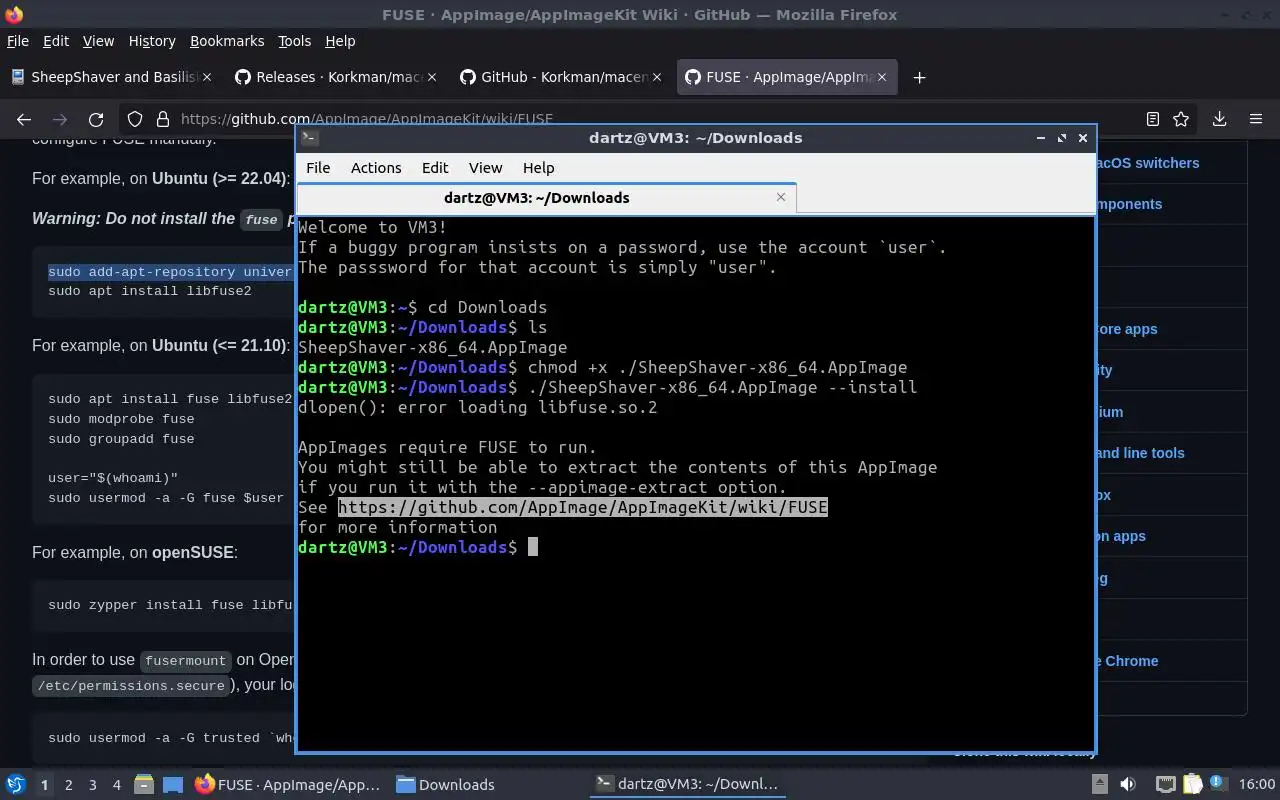Switch to Releases Korkman tab
Image resolution: width=1280 pixels, height=800 pixels.
335,77
